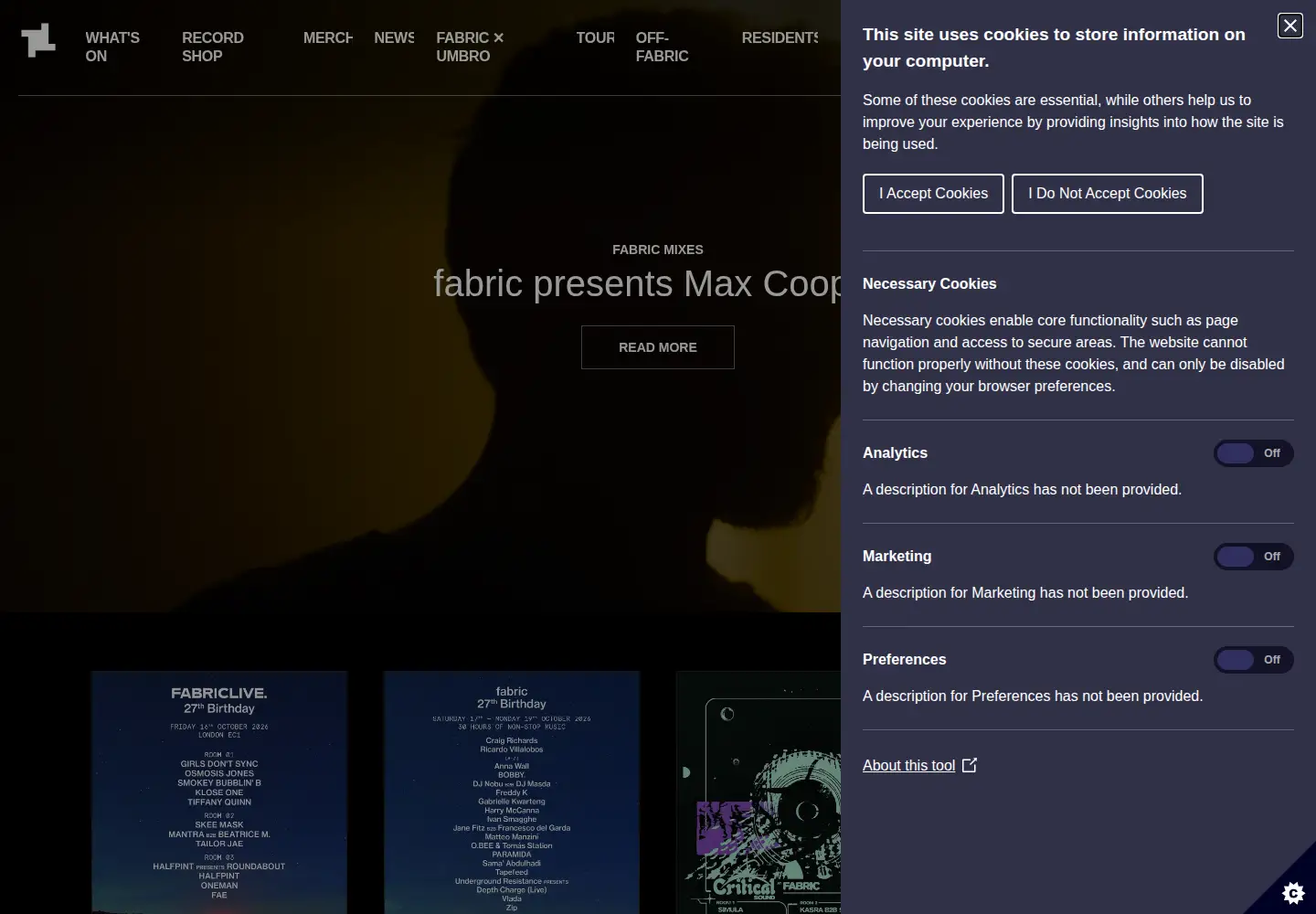Open cookie settings gear icon
The width and height of the screenshot is (1316, 914).
(1293, 892)
